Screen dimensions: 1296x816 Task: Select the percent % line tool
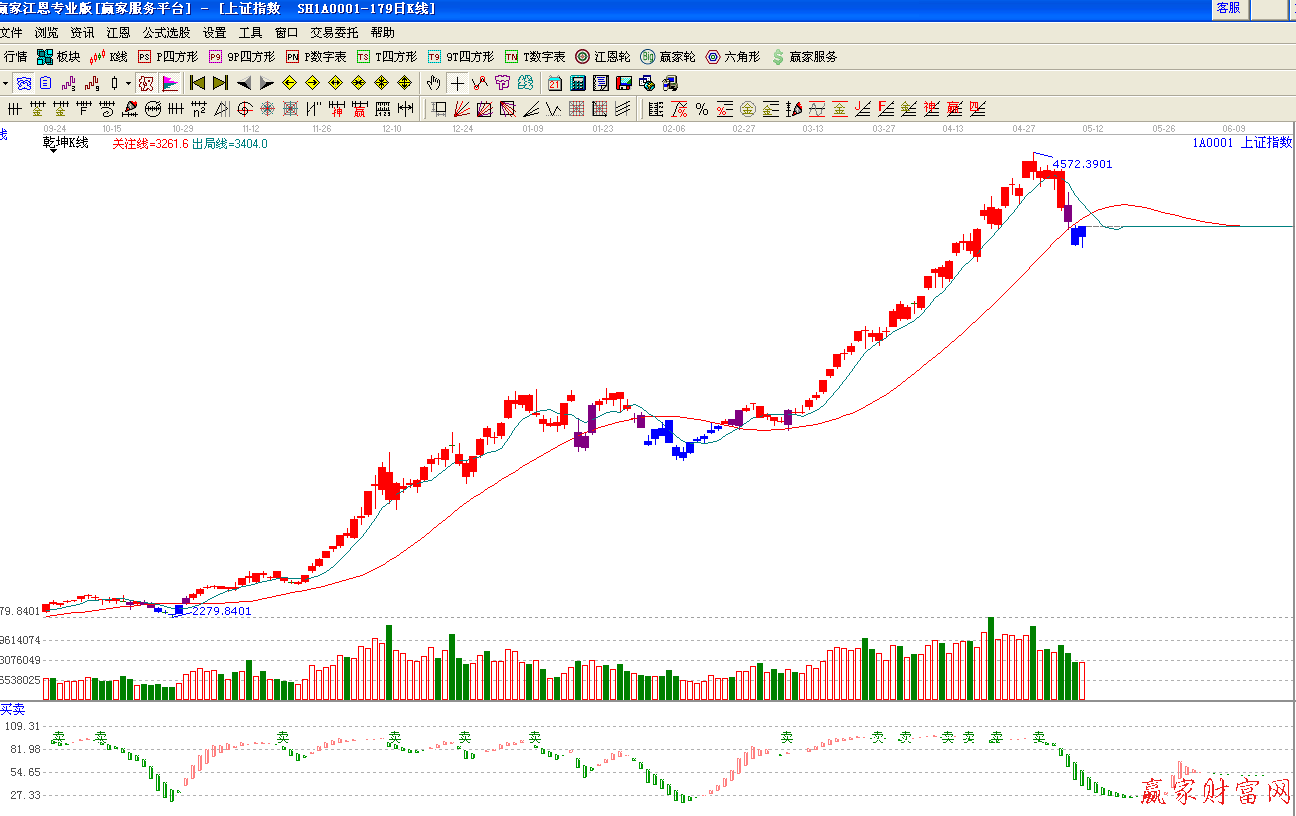point(702,109)
